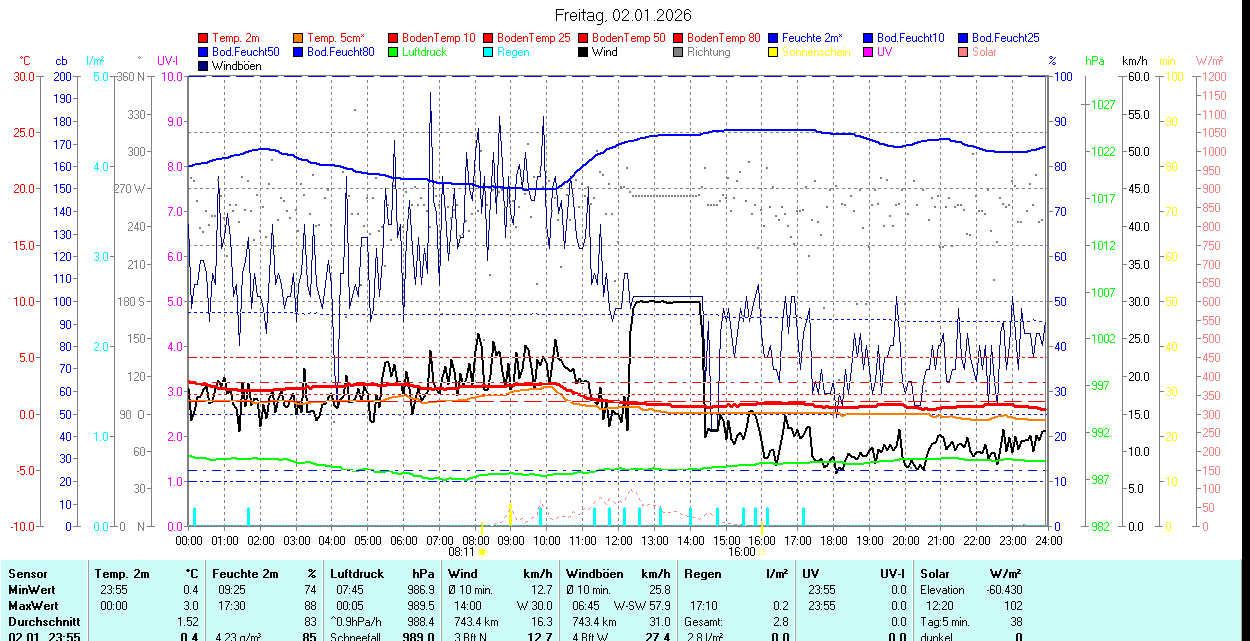The image size is (1250, 641).
Task: Click the sunrise sun icon at 08:11
Action: (482, 551)
